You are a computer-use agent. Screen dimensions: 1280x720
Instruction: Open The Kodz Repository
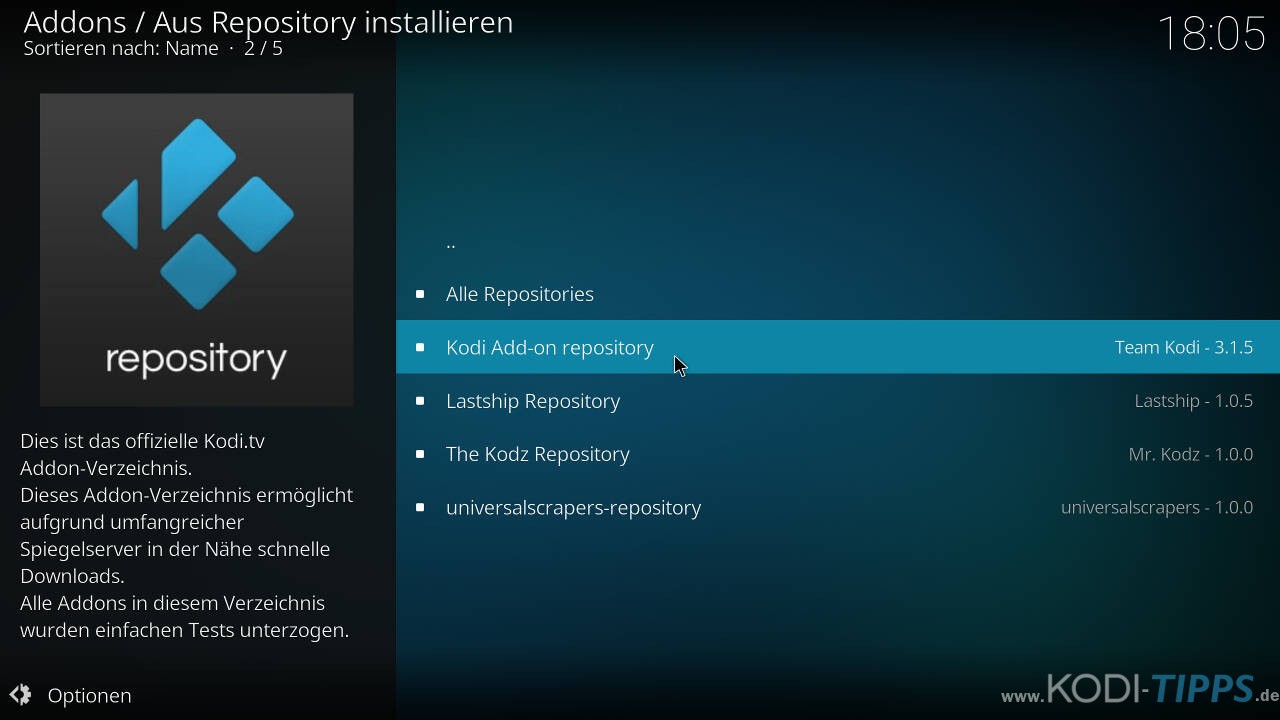pos(838,454)
